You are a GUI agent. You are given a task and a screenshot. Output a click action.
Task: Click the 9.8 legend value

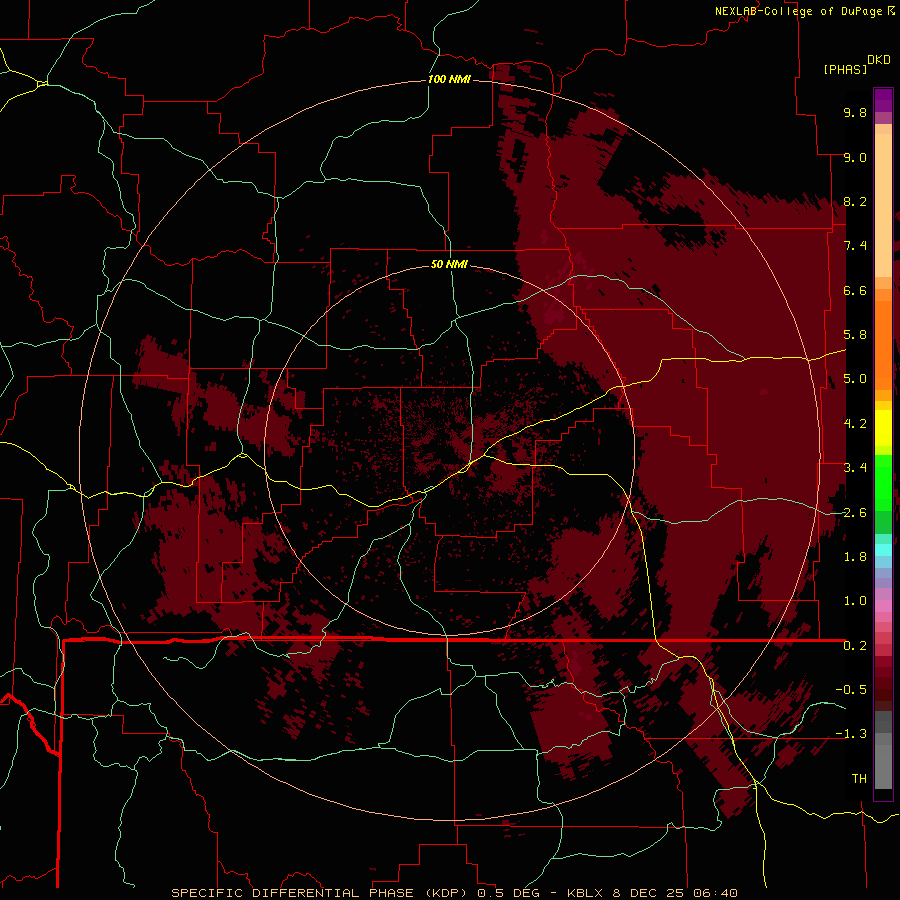coord(855,112)
